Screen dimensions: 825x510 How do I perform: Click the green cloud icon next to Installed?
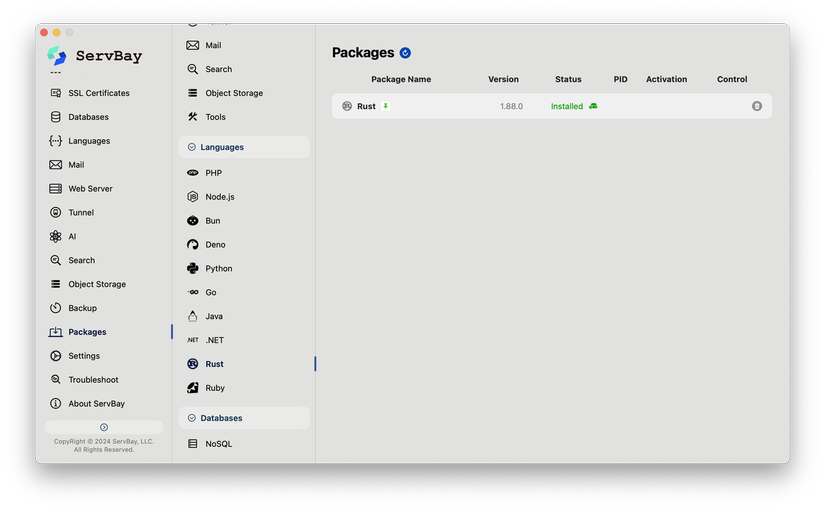pos(593,106)
